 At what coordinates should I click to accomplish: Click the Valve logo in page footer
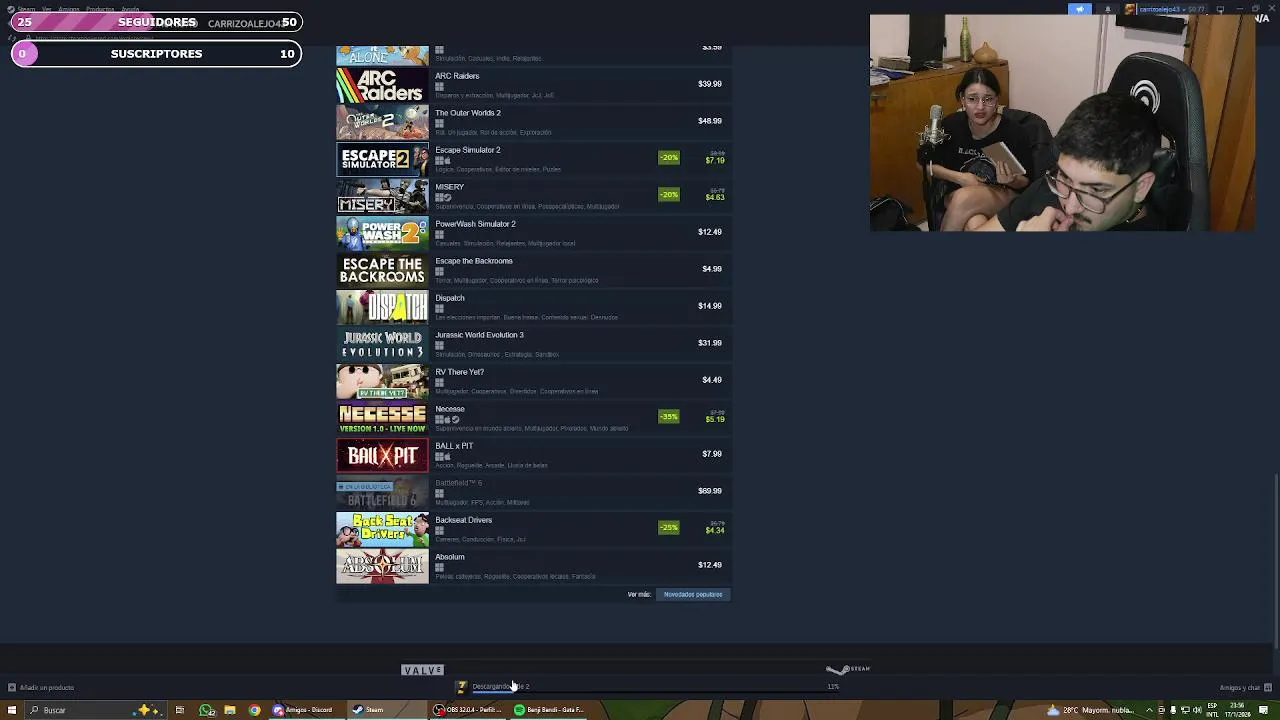pos(422,670)
